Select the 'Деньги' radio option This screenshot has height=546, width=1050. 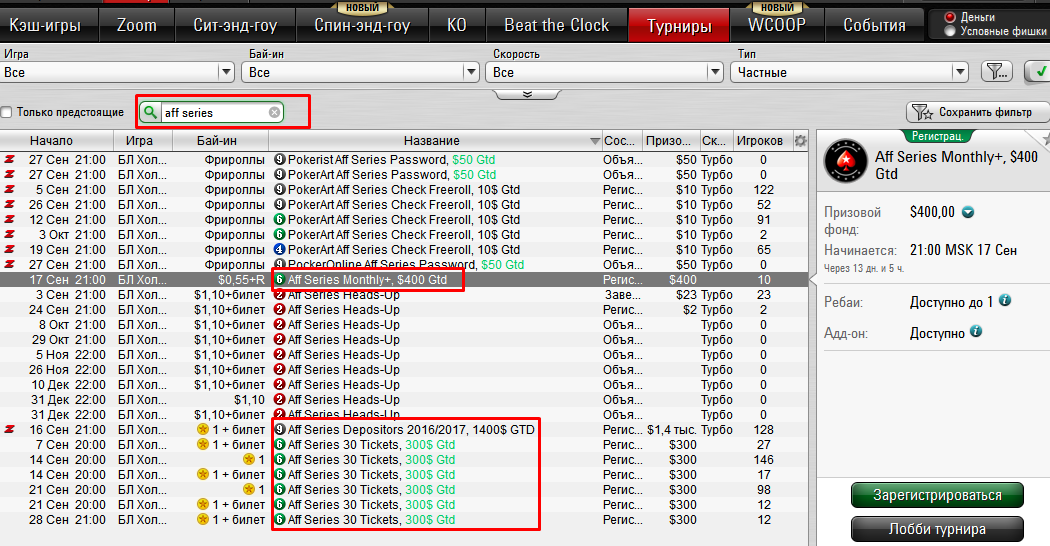pos(950,17)
